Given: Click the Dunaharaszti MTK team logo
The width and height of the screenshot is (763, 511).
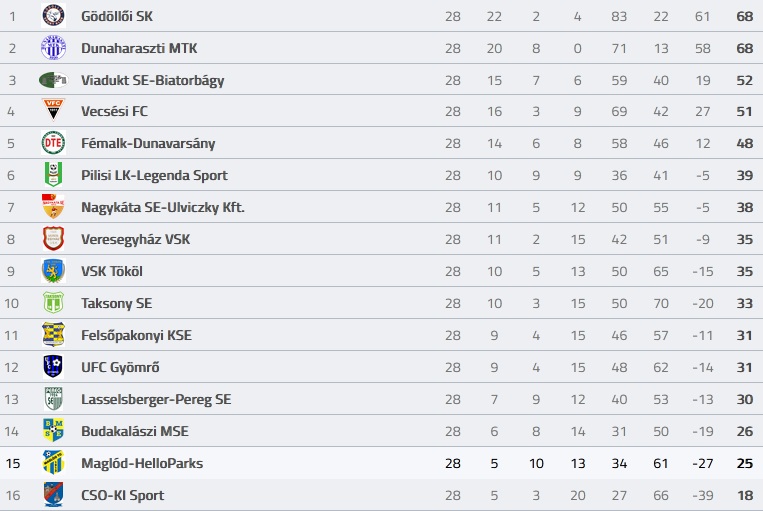Looking at the screenshot, I should [x=53, y=48].
